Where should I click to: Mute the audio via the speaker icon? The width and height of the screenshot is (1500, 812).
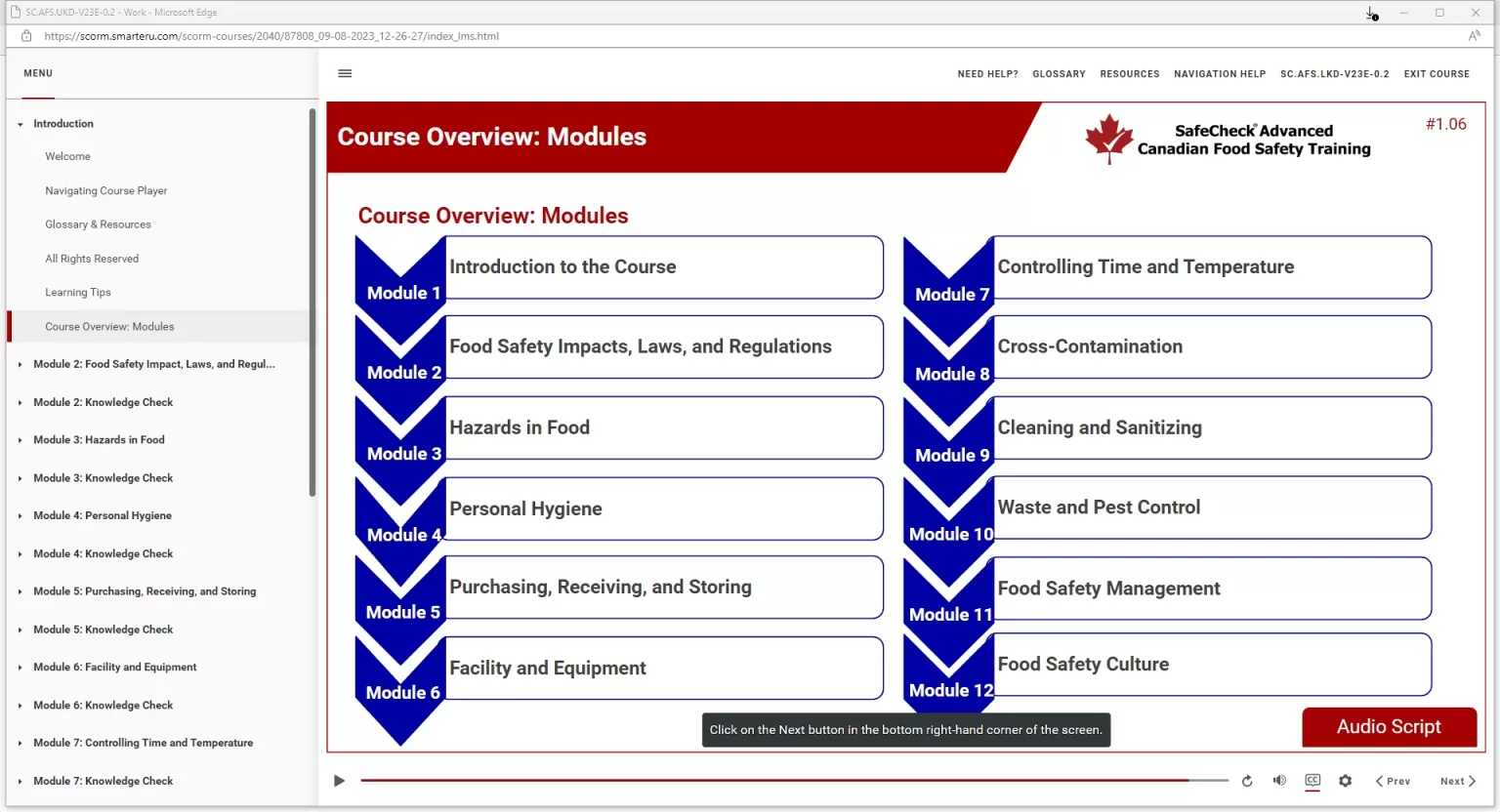pos(1279,780)
